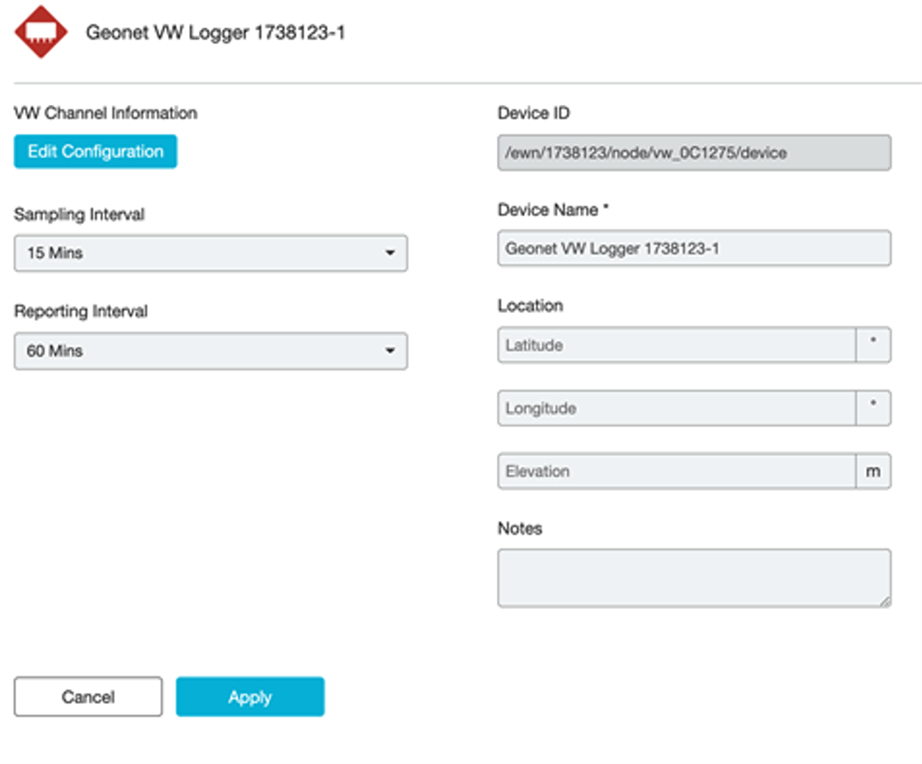The height and width of the screenshot is (764, 922).
Task: Click the Geonet VW Logger 1738123-1 title
Action: click(215, 33)
